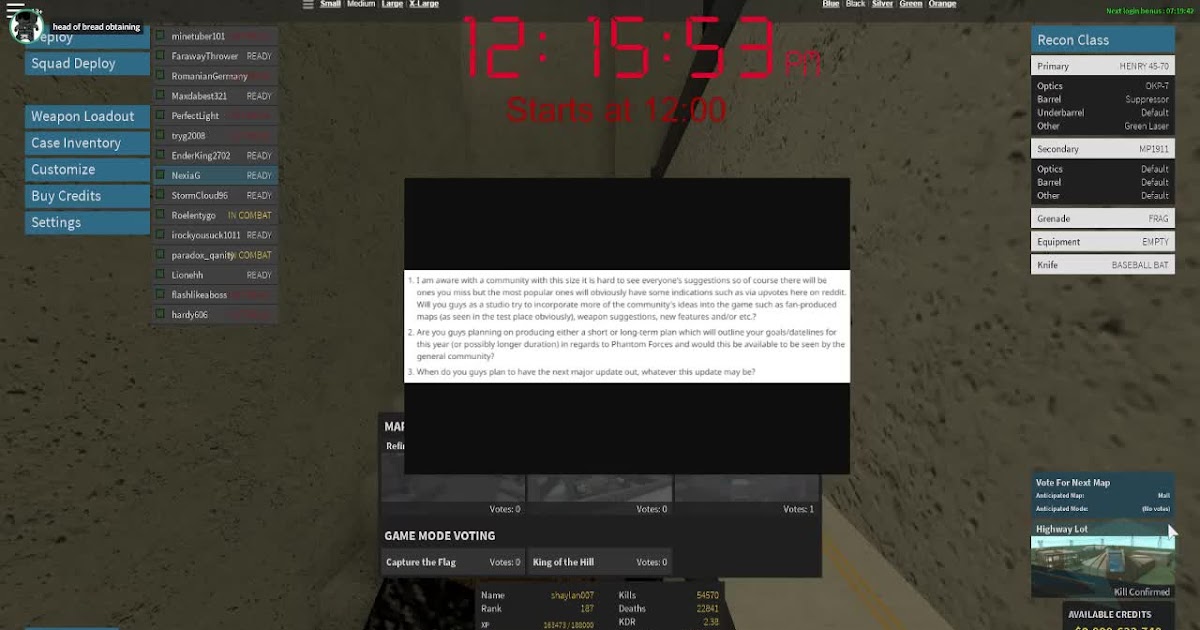
Task: Toggle the box beside StormCloud96
Action: (x=159, y=195)
